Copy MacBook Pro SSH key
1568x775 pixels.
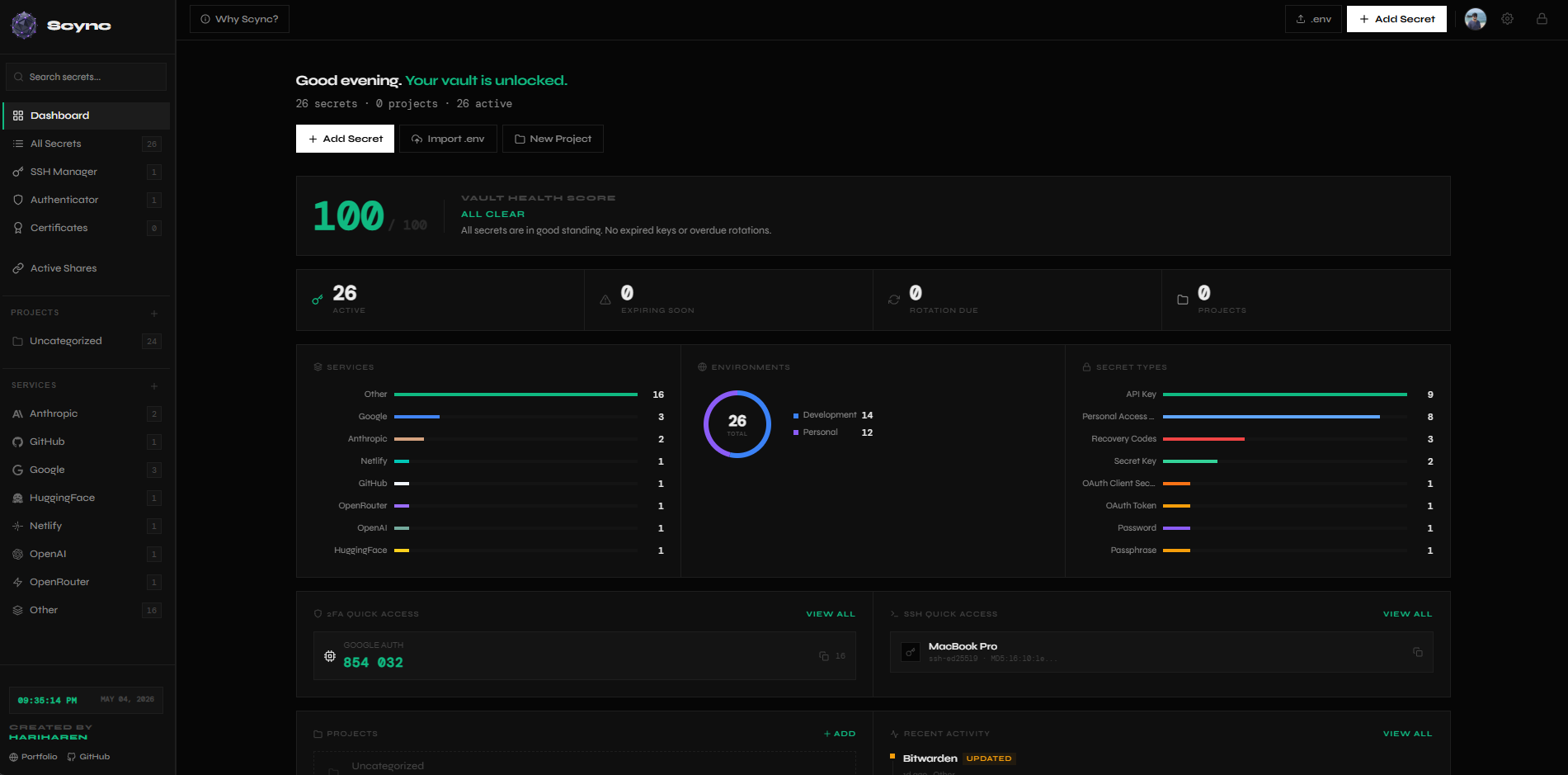[x=1418, y=652]
